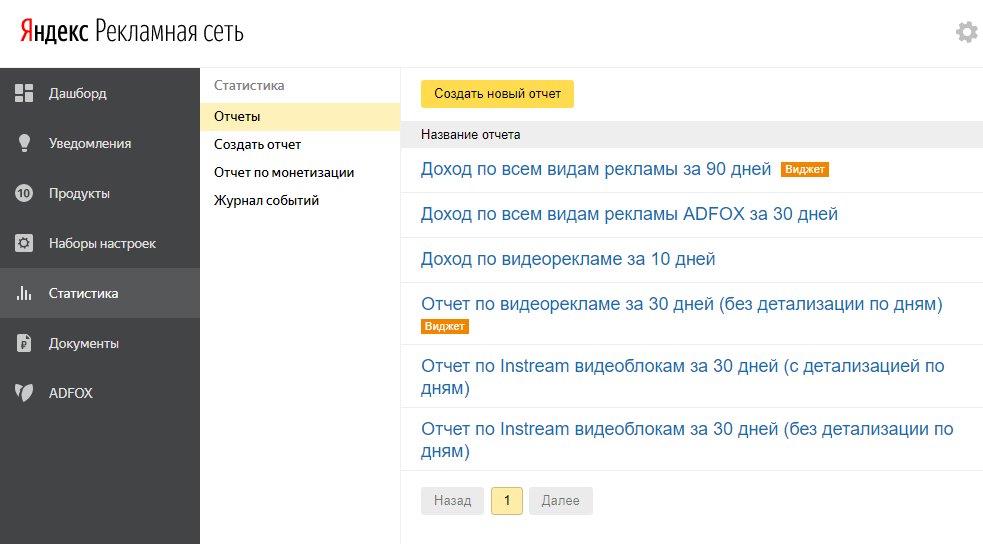Click the Documents ruble file icon

[x=24, y=343]
